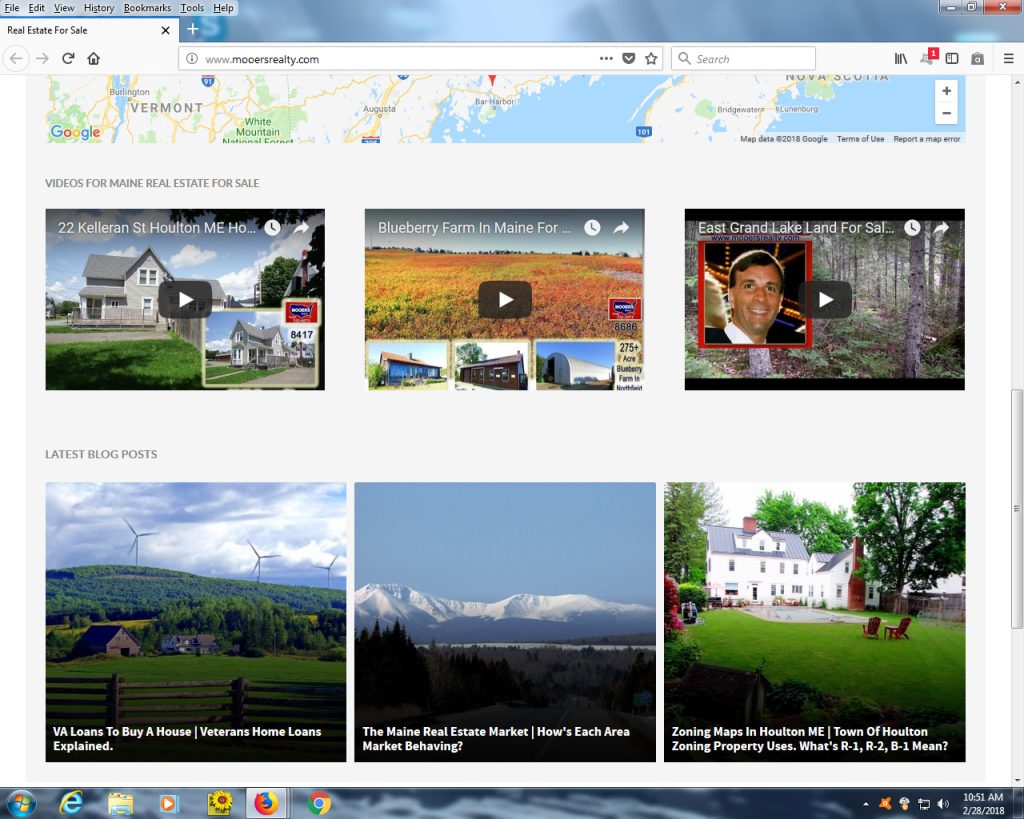
Task: Open a new tab with plus button
Action: click(x=193, y=29)
